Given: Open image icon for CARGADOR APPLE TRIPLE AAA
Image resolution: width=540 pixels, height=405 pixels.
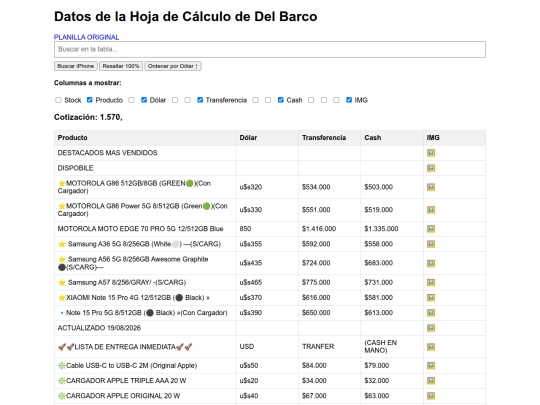Looking at the screenshot, I should coord(431,381).
